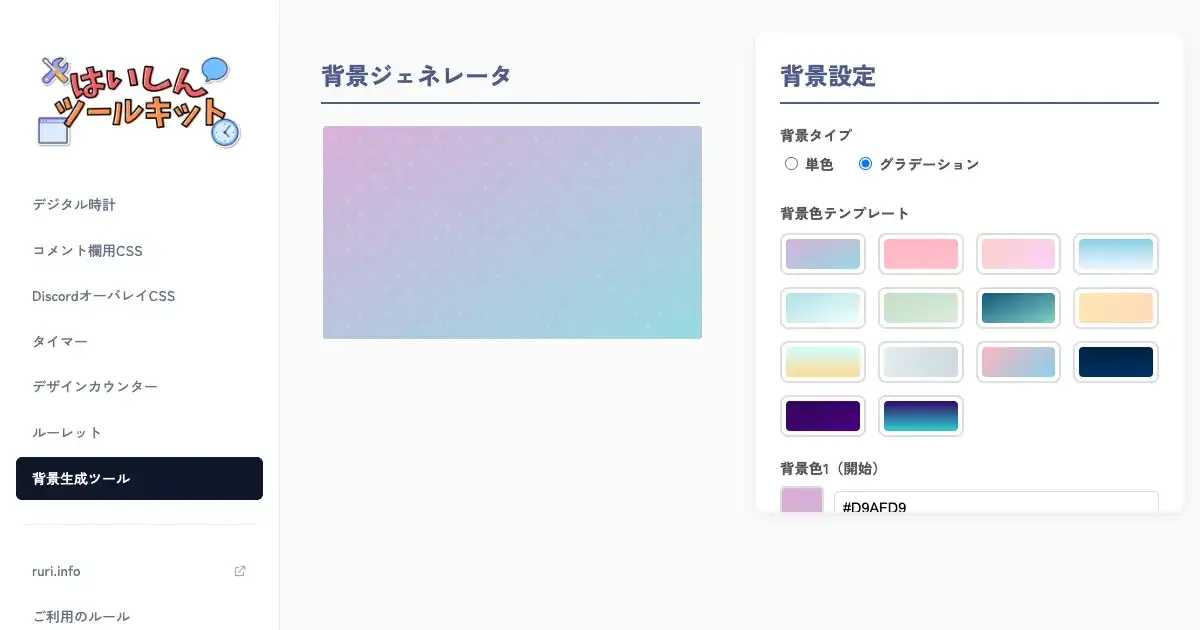Apply the pale orange template swatch
The image size is (1200, 630).
tap(1115, 308)
